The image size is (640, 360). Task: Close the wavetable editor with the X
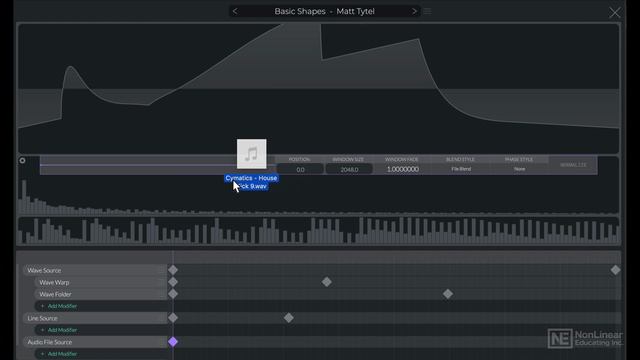coord(614,13)
